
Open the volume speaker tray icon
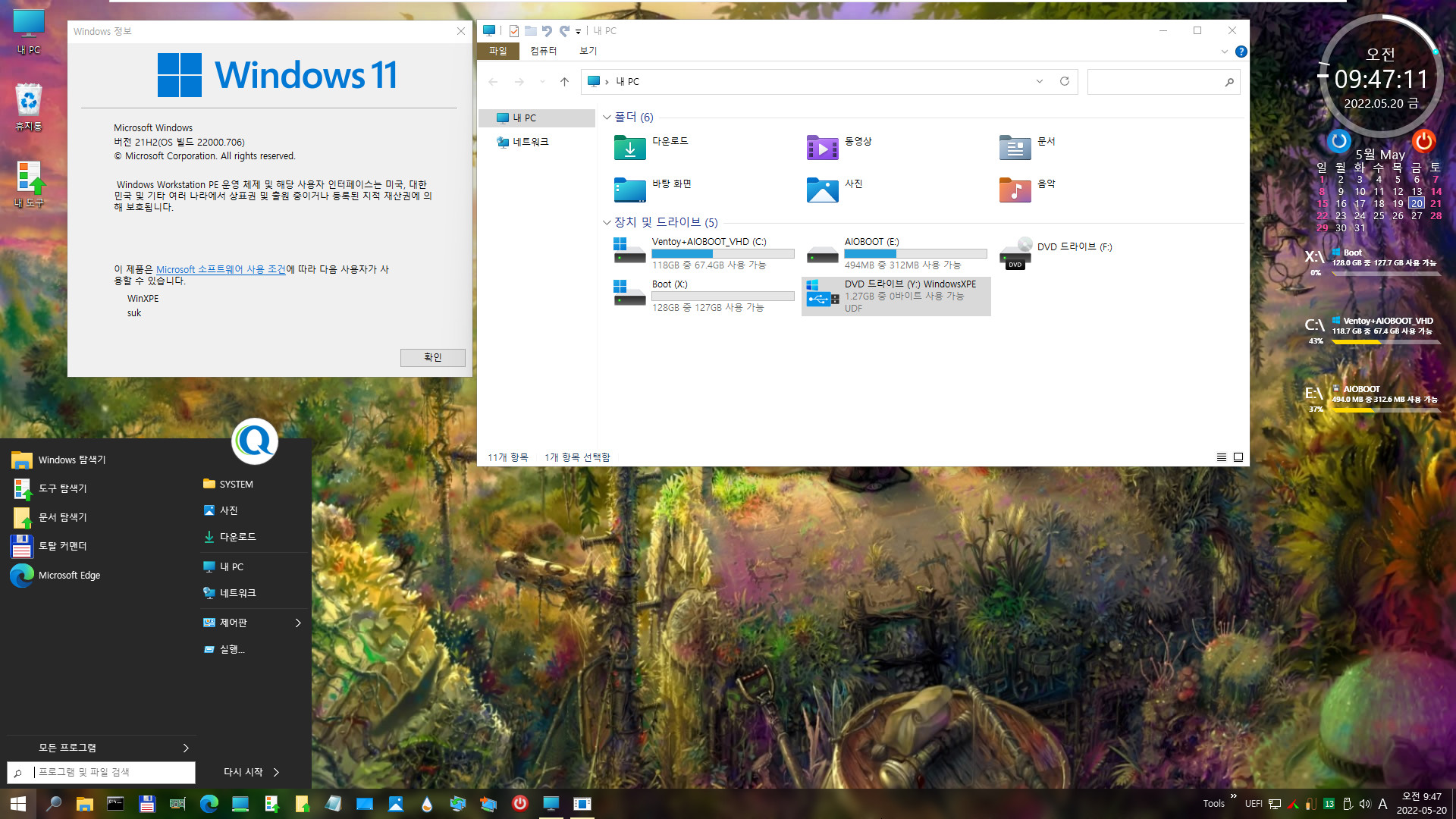point(1365,804)
